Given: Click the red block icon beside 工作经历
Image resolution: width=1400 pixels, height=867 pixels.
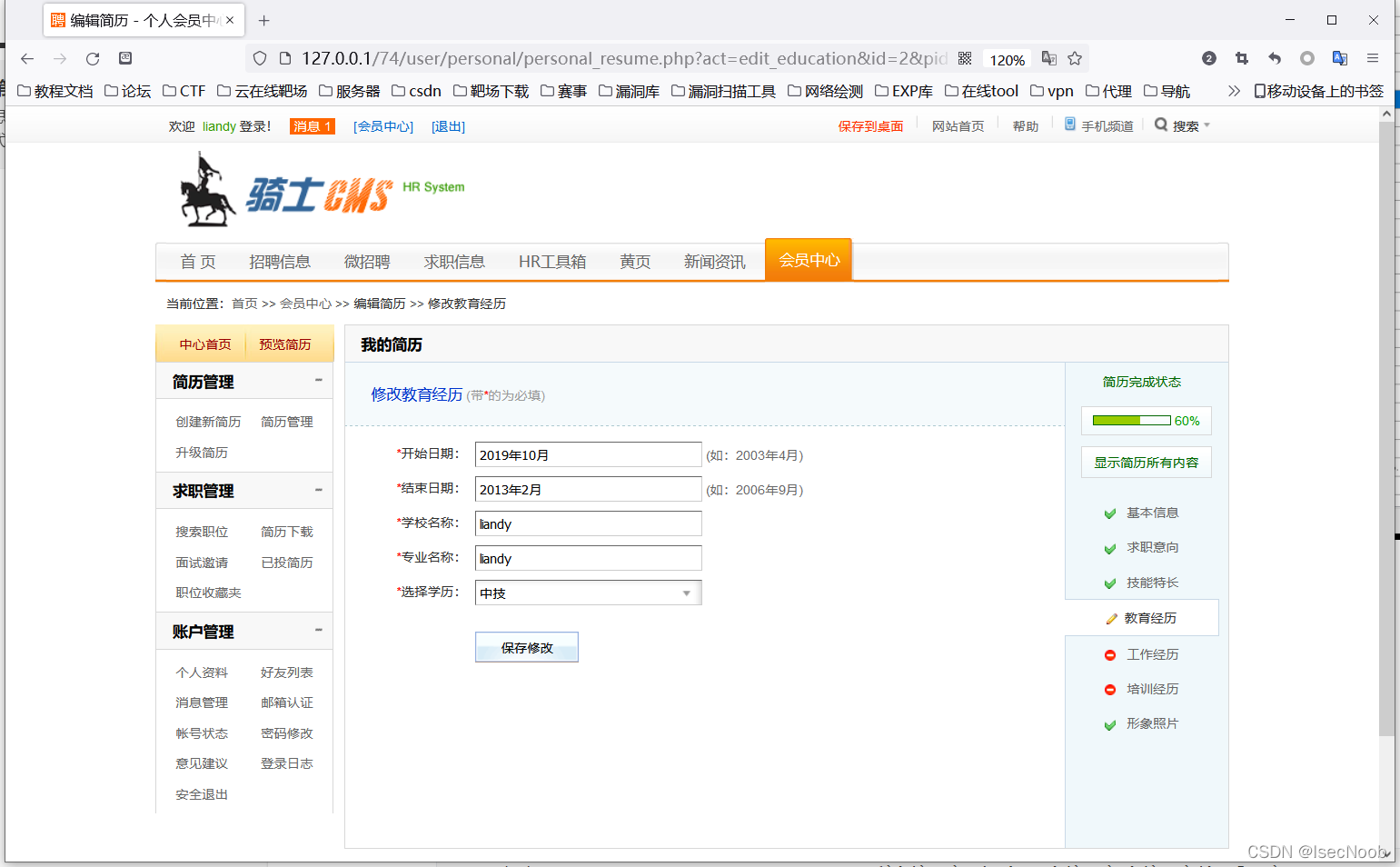Looking at the screenshot, I should coord(1110,653).
